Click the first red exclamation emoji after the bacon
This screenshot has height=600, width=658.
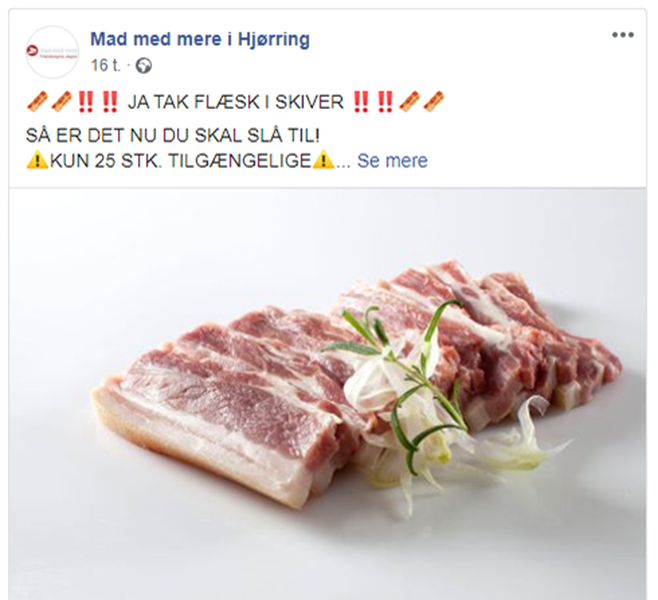click(86, 102)
